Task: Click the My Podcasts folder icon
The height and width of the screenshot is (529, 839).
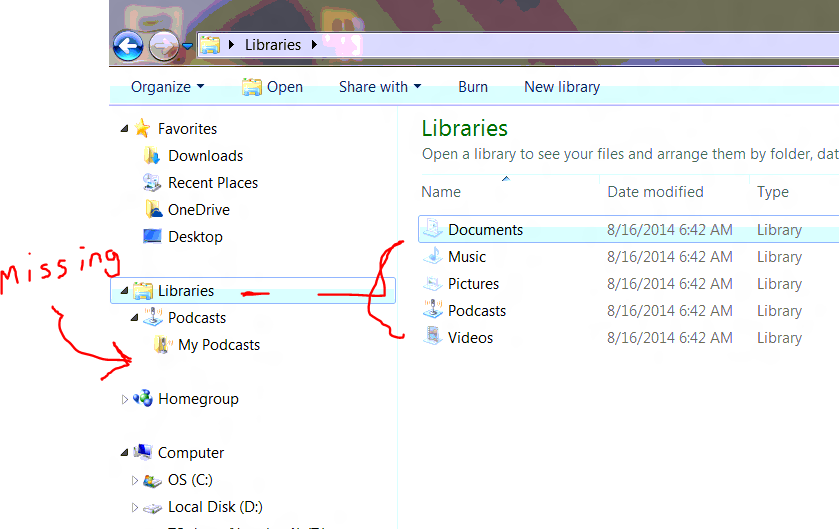Action: (163, 344)
